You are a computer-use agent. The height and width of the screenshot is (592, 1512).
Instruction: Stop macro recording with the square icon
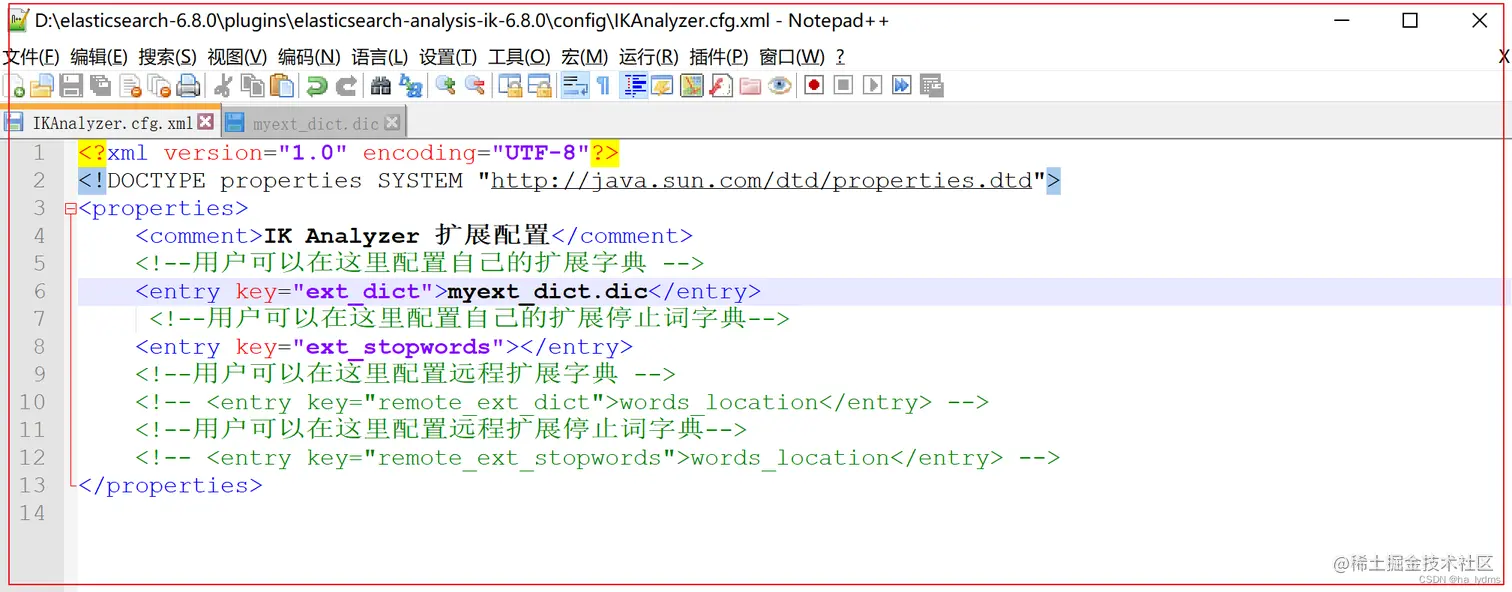[843, 86]
